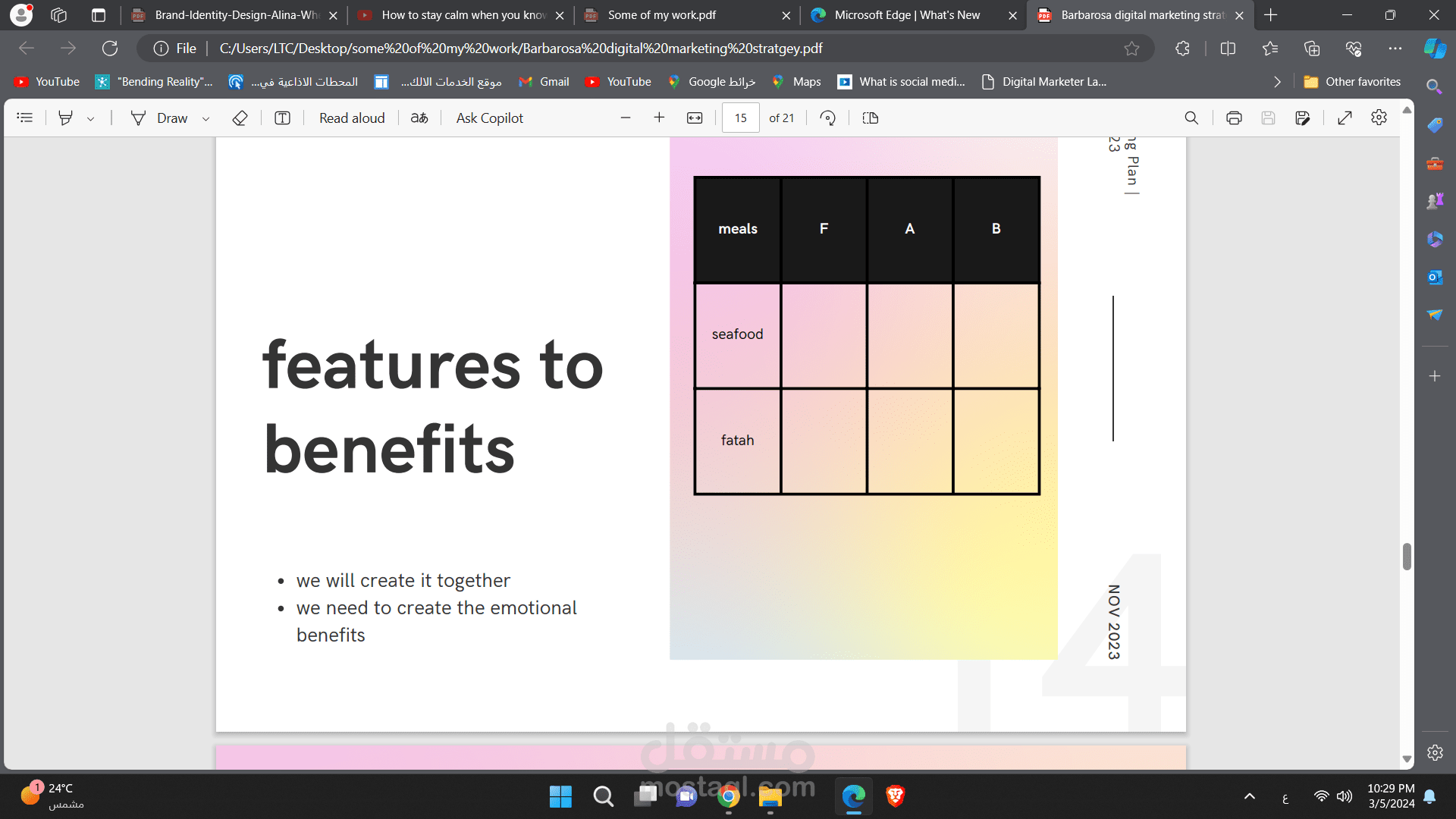Image resolution: width=1456 pixels, height=819 pixels.
Task: Click the Print icon in PDF toolbar
Action: click(x=1234, y=118)
